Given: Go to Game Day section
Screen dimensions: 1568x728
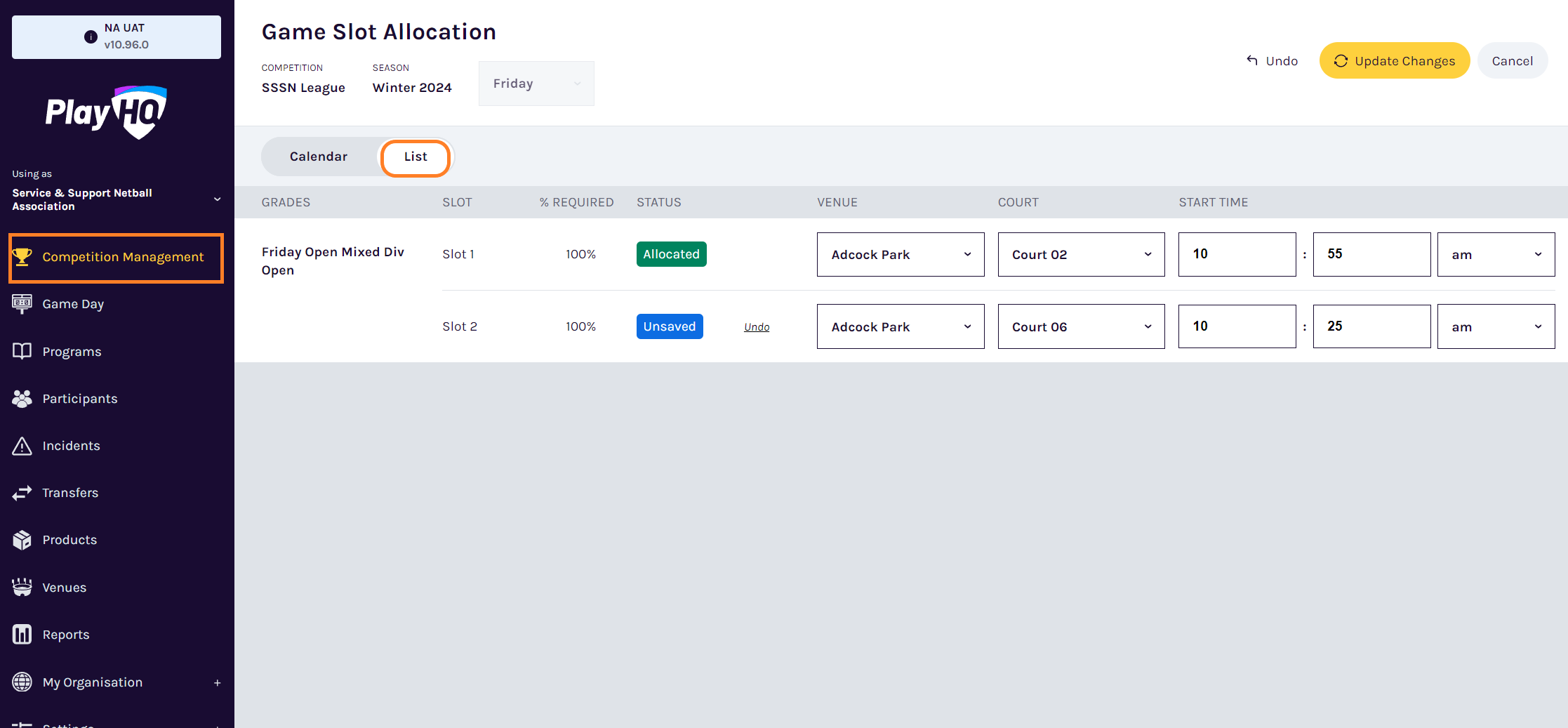Looking at the screenshot, I should (73, 304).
